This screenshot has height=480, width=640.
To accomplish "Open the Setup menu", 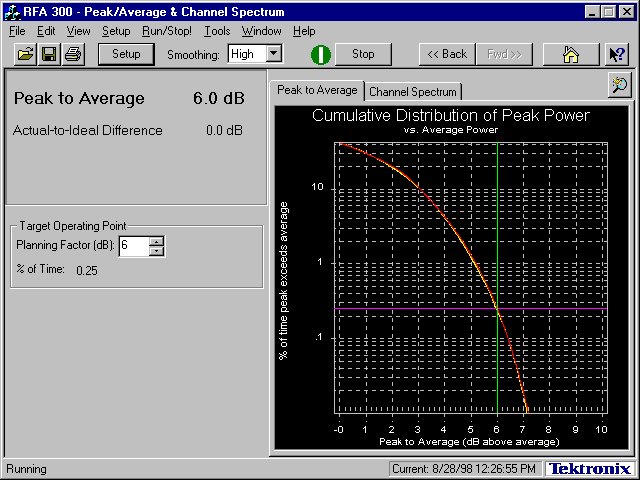I will [x=116, y=31].
